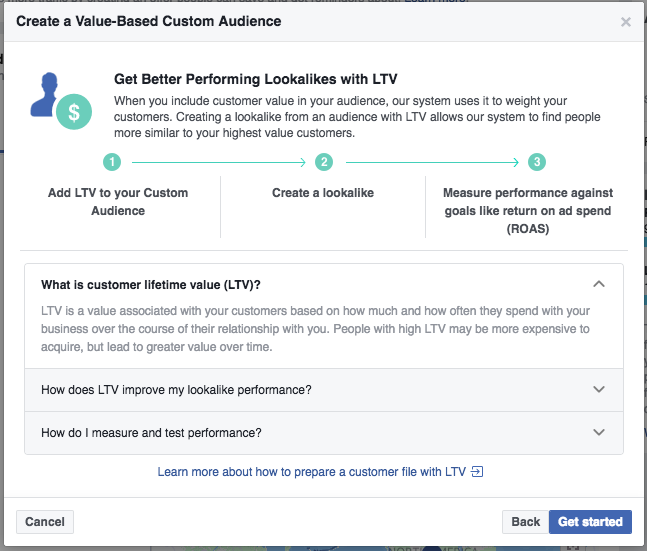This screenshot has height=551, width=647.
Task: Click the step 3 circle indicator
Action: pos(537,162)
